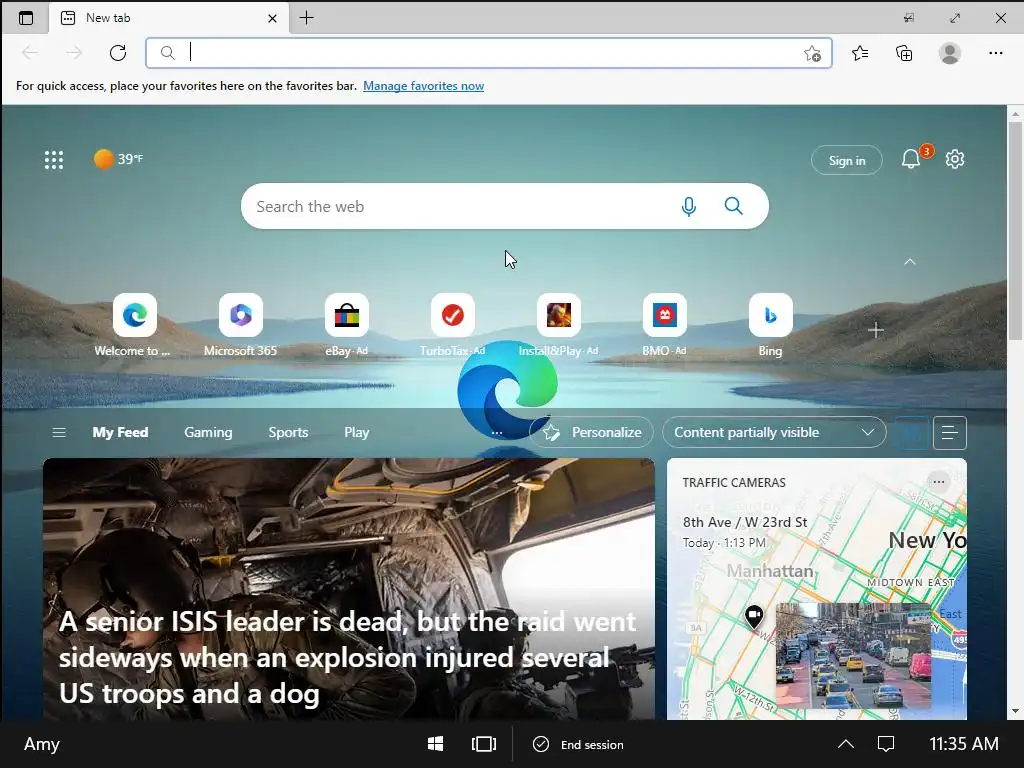Open the Windows Start button
Screen dimensions: 1024x768
435,744
